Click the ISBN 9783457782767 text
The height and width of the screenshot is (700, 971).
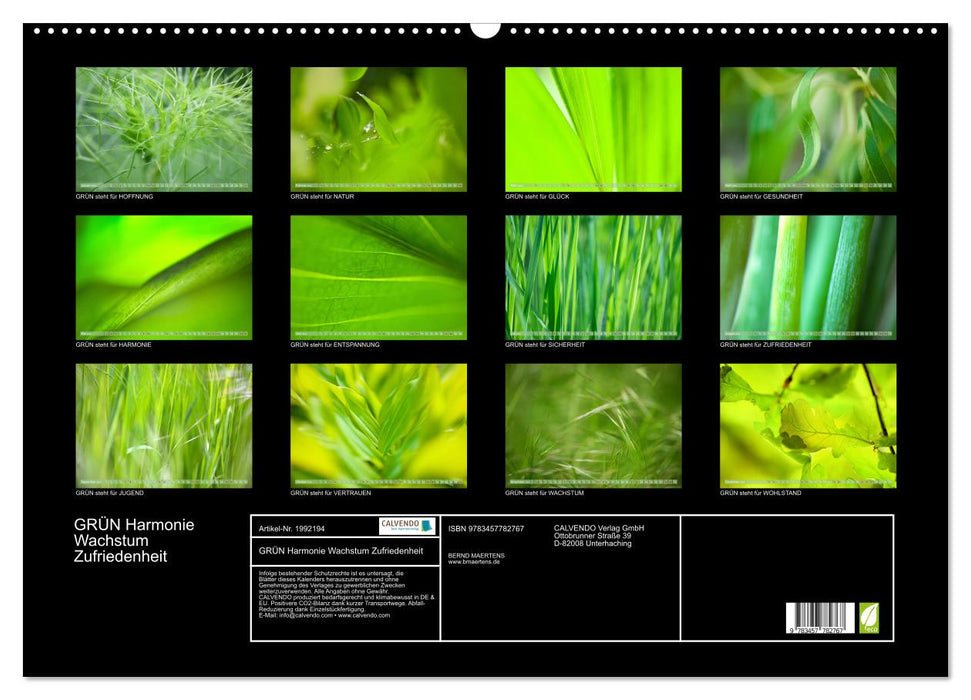pos(486,528)
